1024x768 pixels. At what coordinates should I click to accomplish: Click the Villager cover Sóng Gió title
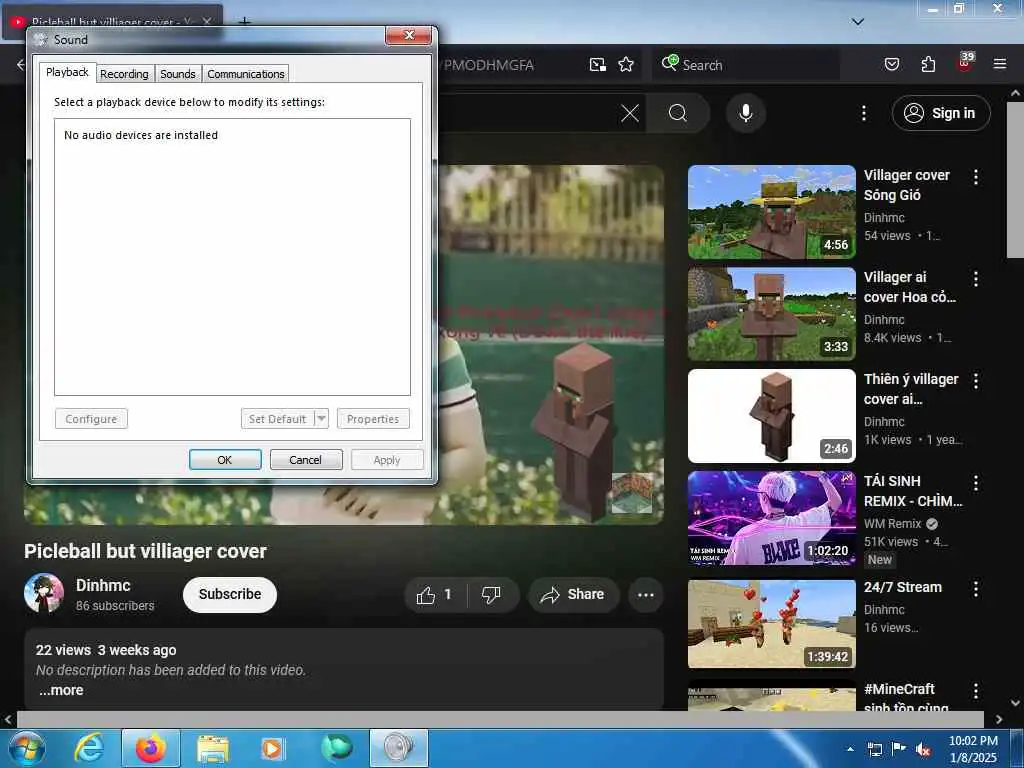click(906, 185)
